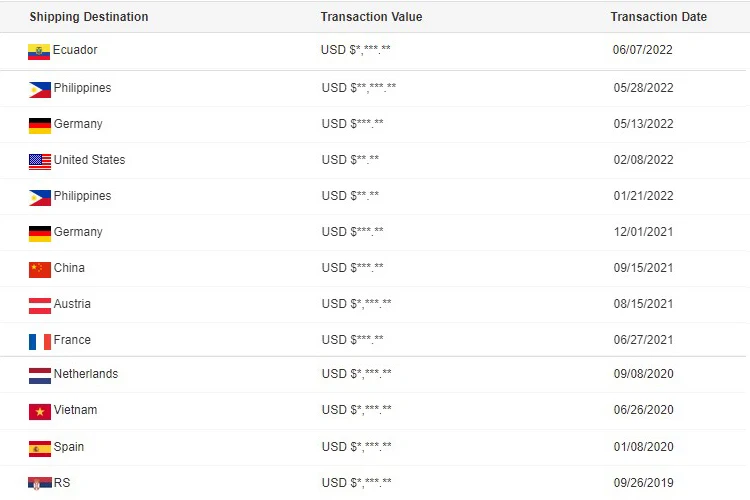Click the Spain flag icon
750x500 pixels.
tap(40, 448)
